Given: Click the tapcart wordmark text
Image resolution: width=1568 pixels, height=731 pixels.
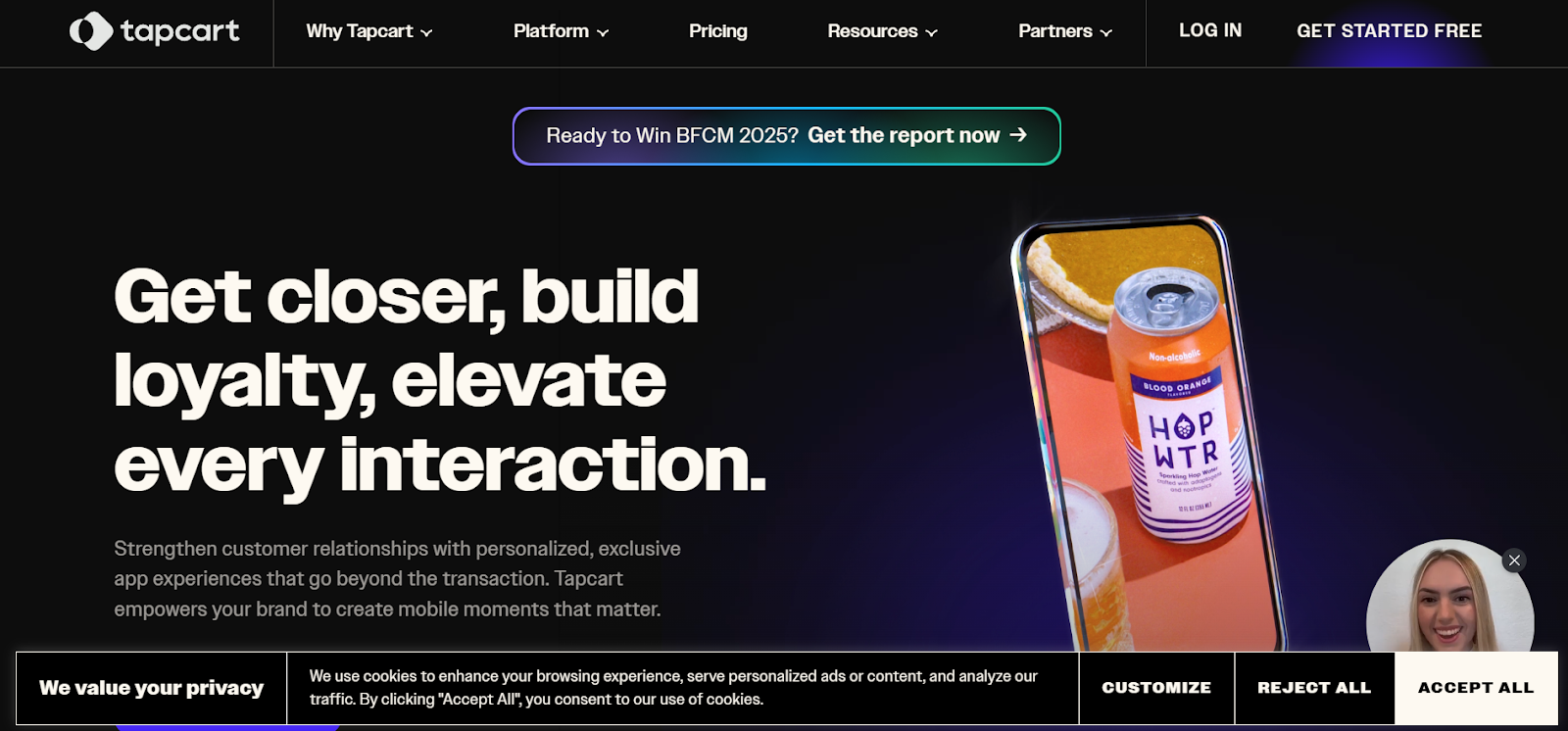Looking at the screenshot, I should click(x=180, y=31).
